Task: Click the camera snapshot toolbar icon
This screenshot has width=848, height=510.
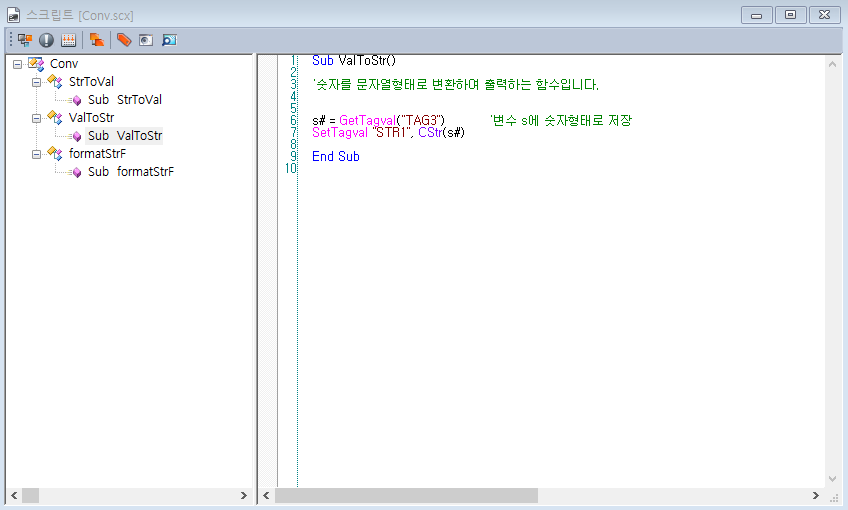Action: click(x=146, y=40)
